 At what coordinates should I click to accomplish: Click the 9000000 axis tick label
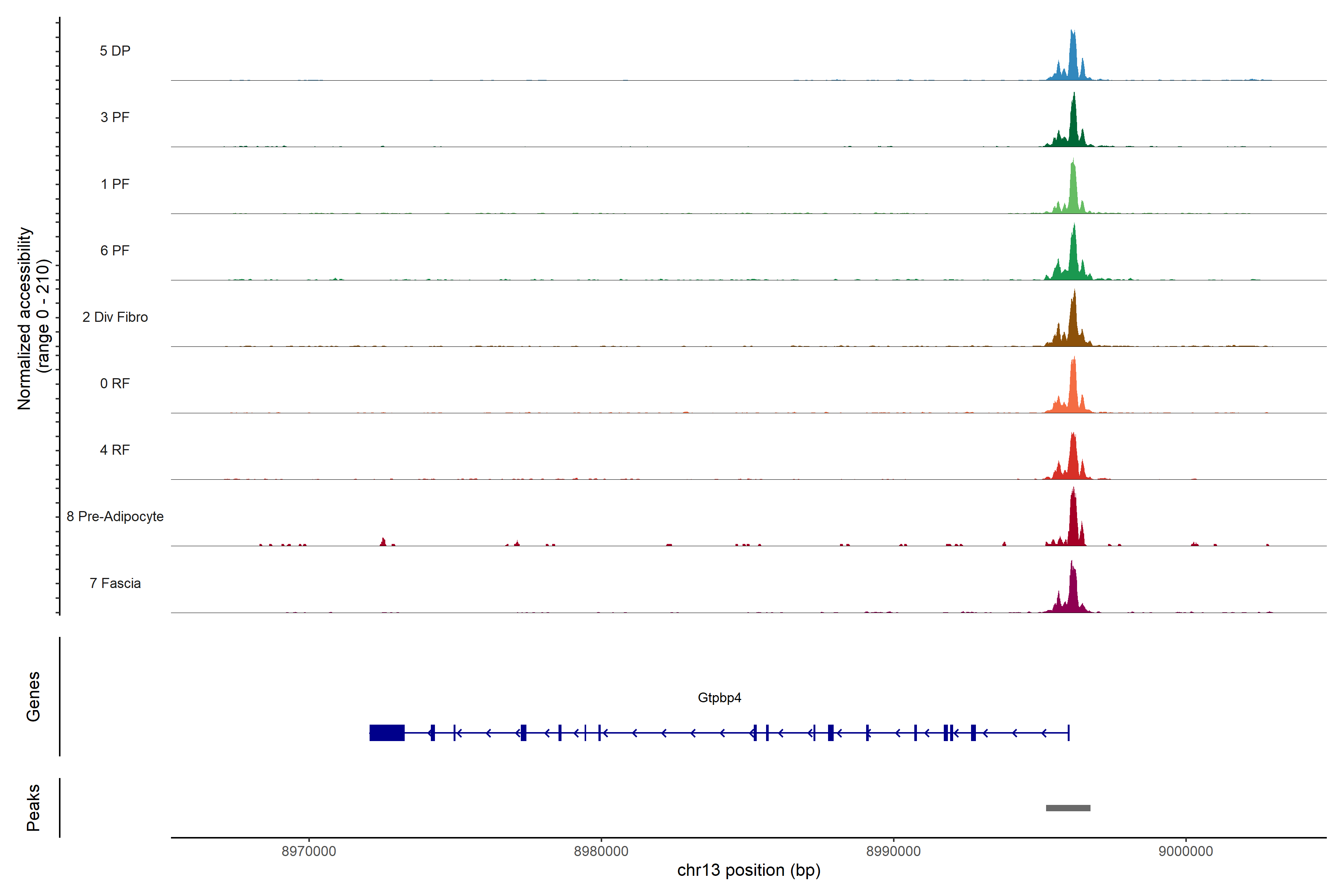(x=1185, y=851)
